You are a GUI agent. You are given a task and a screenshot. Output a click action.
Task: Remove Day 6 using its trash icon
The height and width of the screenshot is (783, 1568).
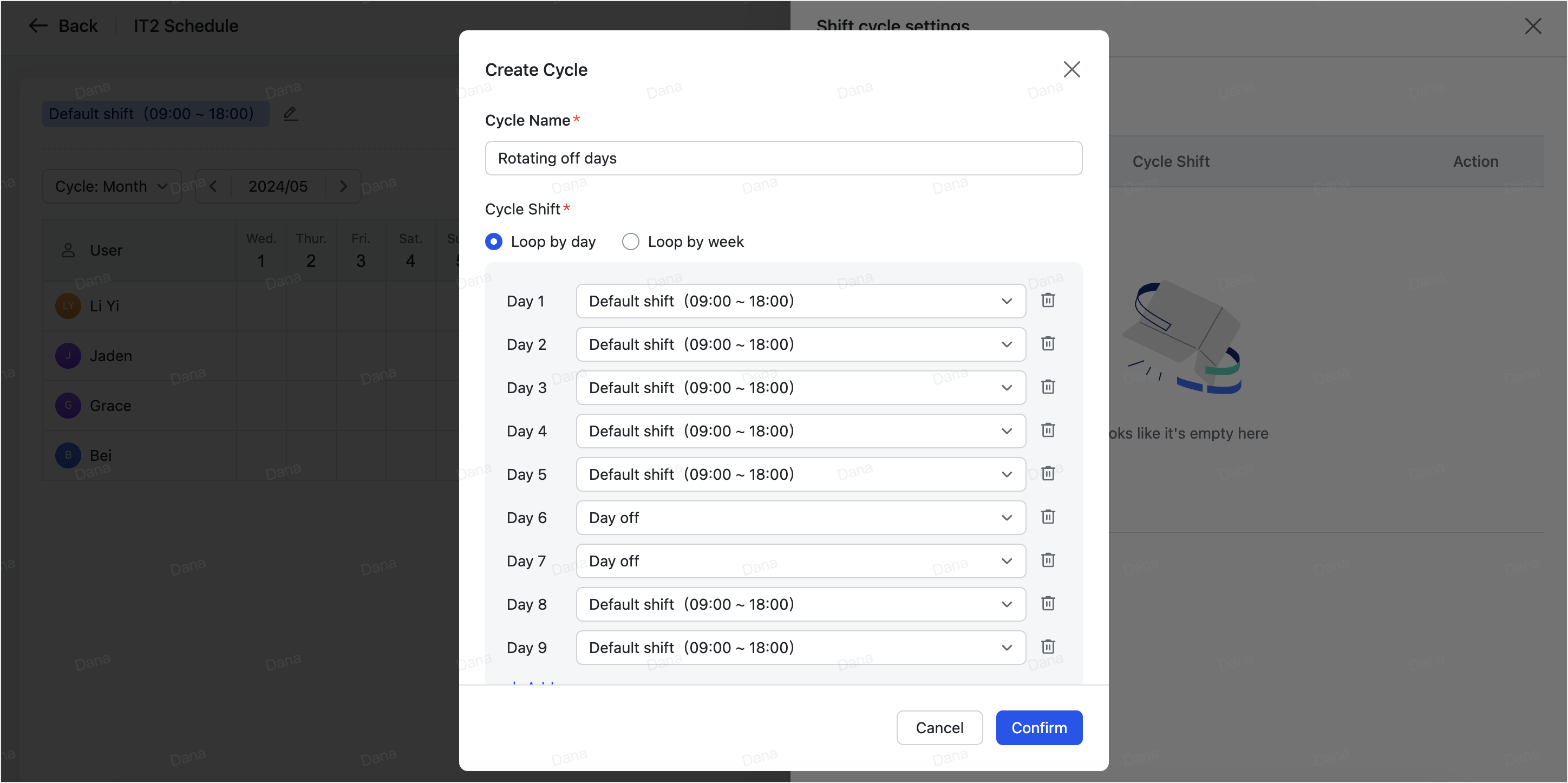click(1048, 517)
